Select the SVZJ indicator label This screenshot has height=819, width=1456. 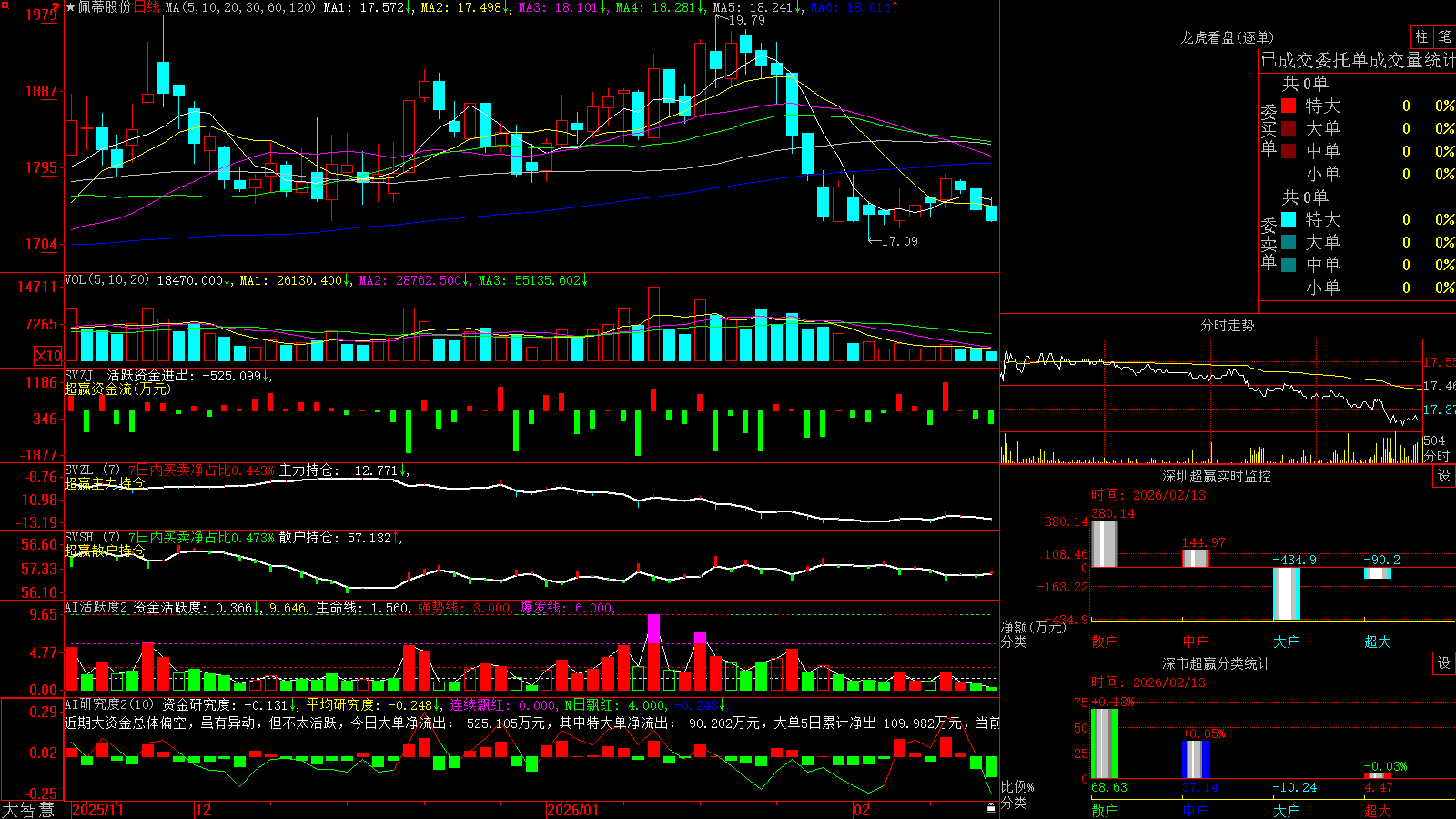pos(79,376)
